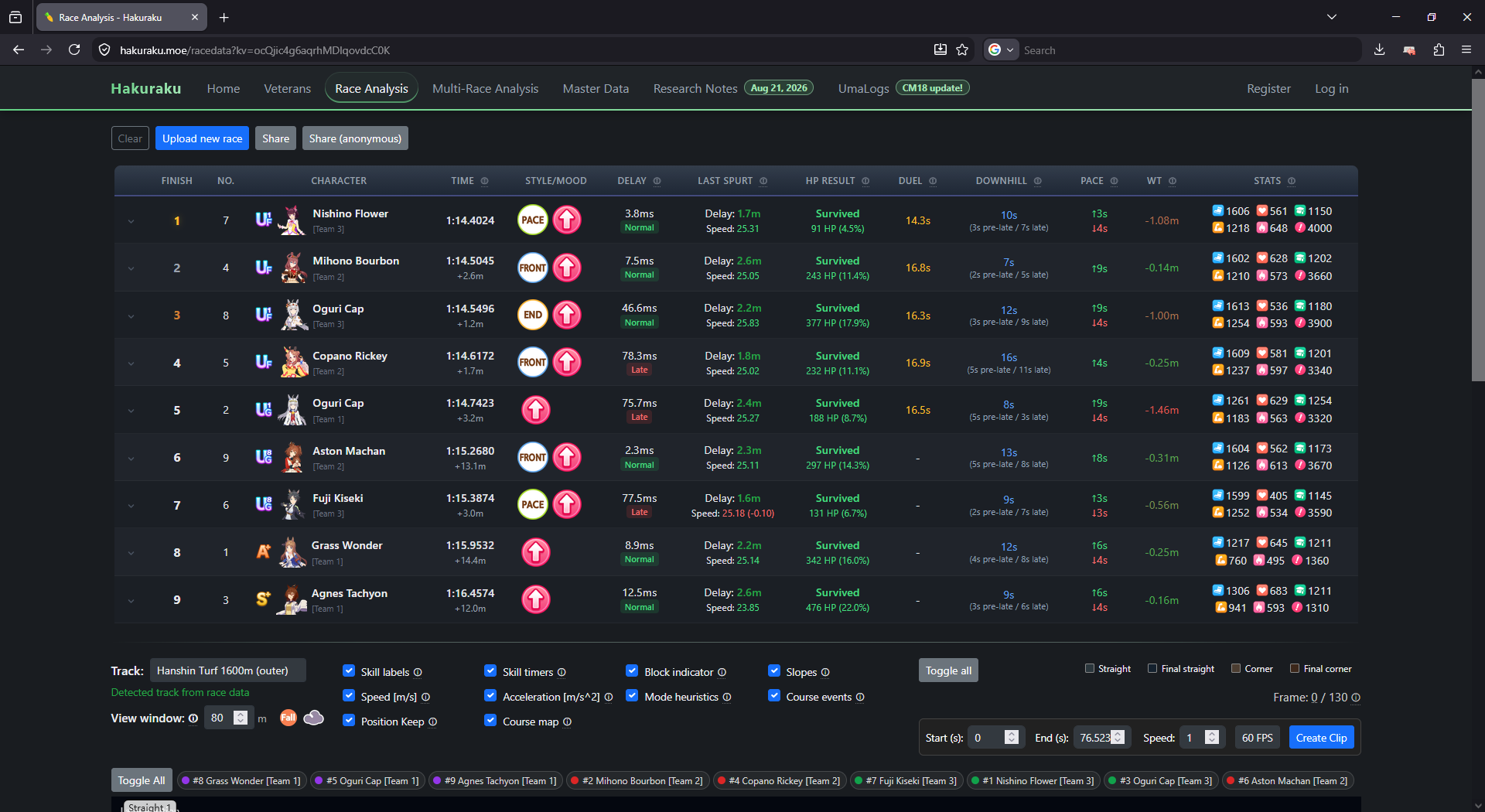Click the STATS column info icon
Viewport: 1485px width, 812px height.
[1292, 181]
